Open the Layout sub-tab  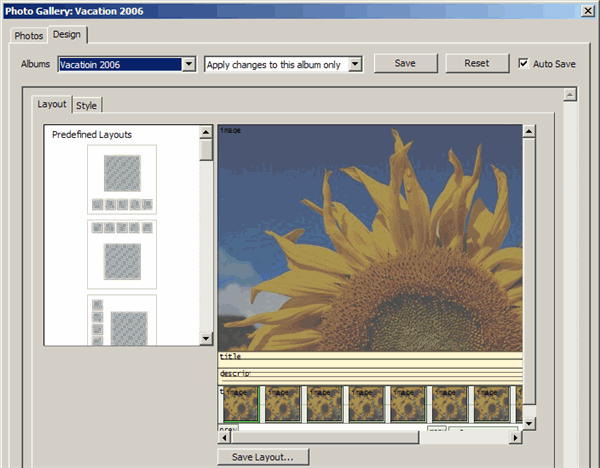52,104
